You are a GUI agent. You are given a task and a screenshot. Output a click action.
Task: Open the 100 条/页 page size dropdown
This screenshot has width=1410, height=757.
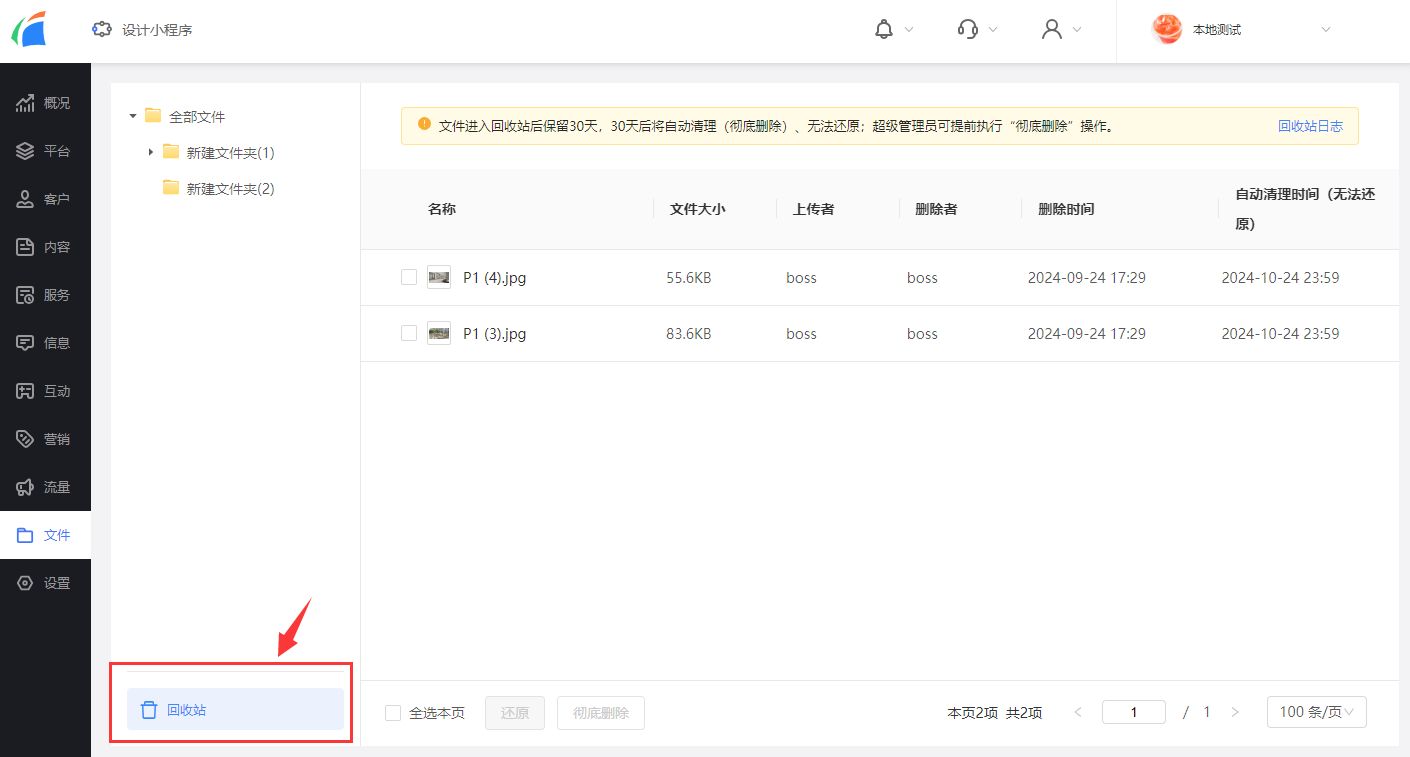coord(1316,712)
